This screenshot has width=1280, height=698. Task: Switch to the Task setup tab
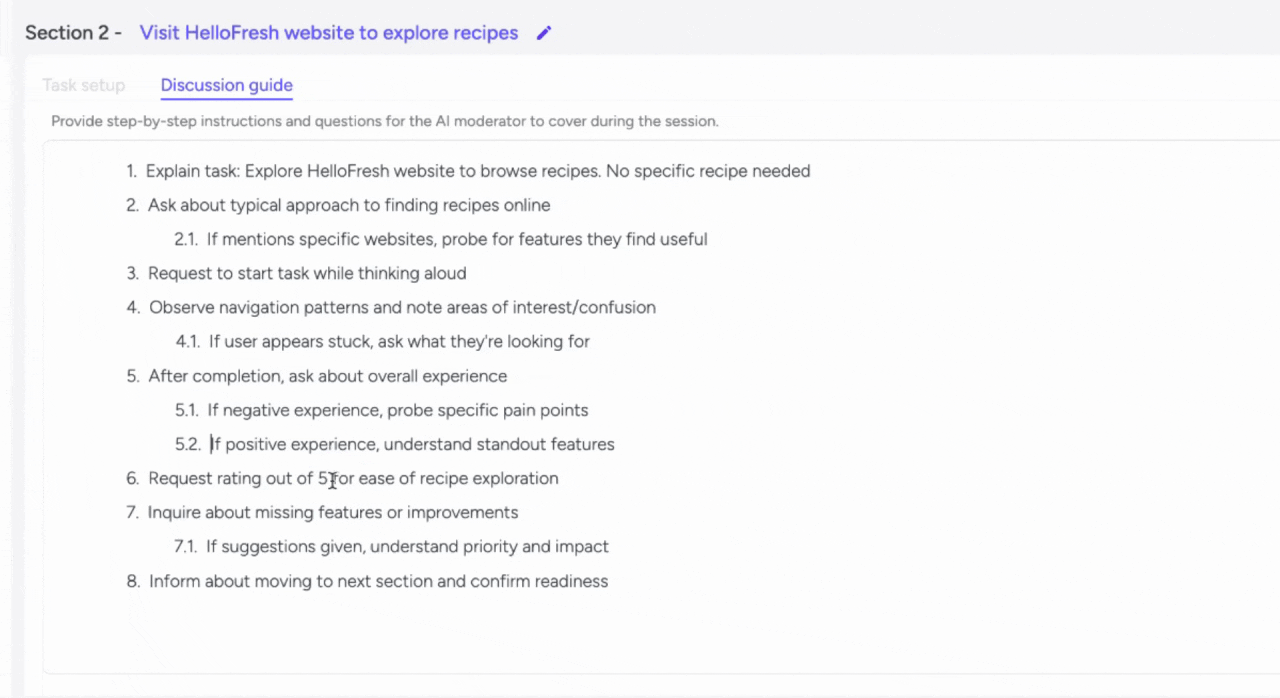coord(84,85)
